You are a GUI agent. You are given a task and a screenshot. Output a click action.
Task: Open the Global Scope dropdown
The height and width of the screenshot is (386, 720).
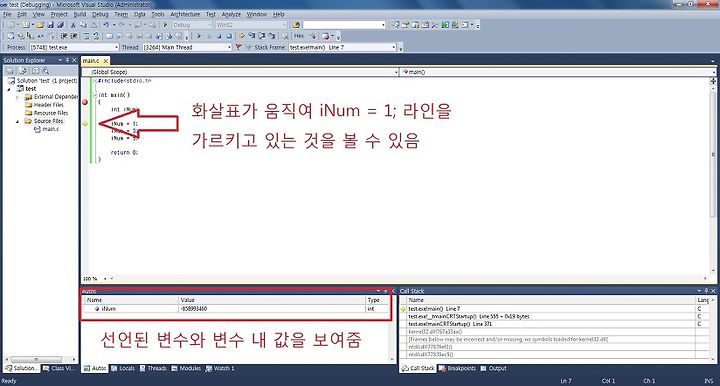pyautogui.click(x=240, y=72)
